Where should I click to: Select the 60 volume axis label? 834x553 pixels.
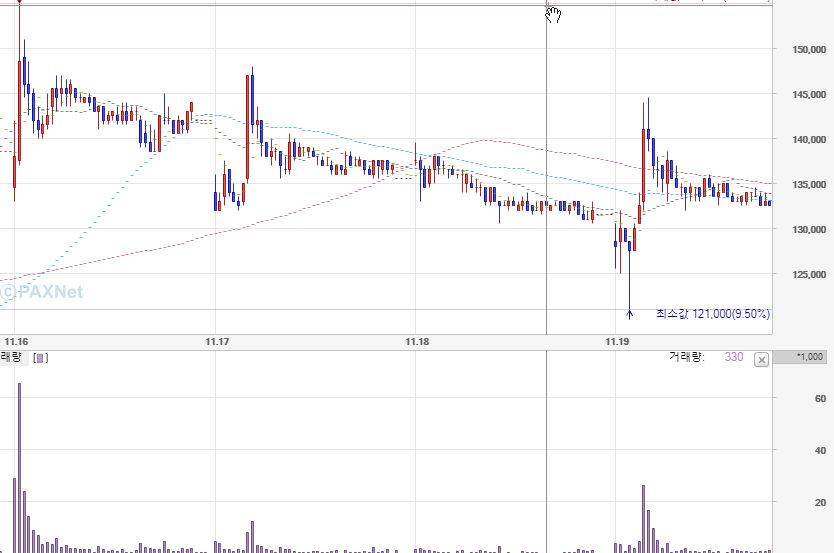click(820, 399)
